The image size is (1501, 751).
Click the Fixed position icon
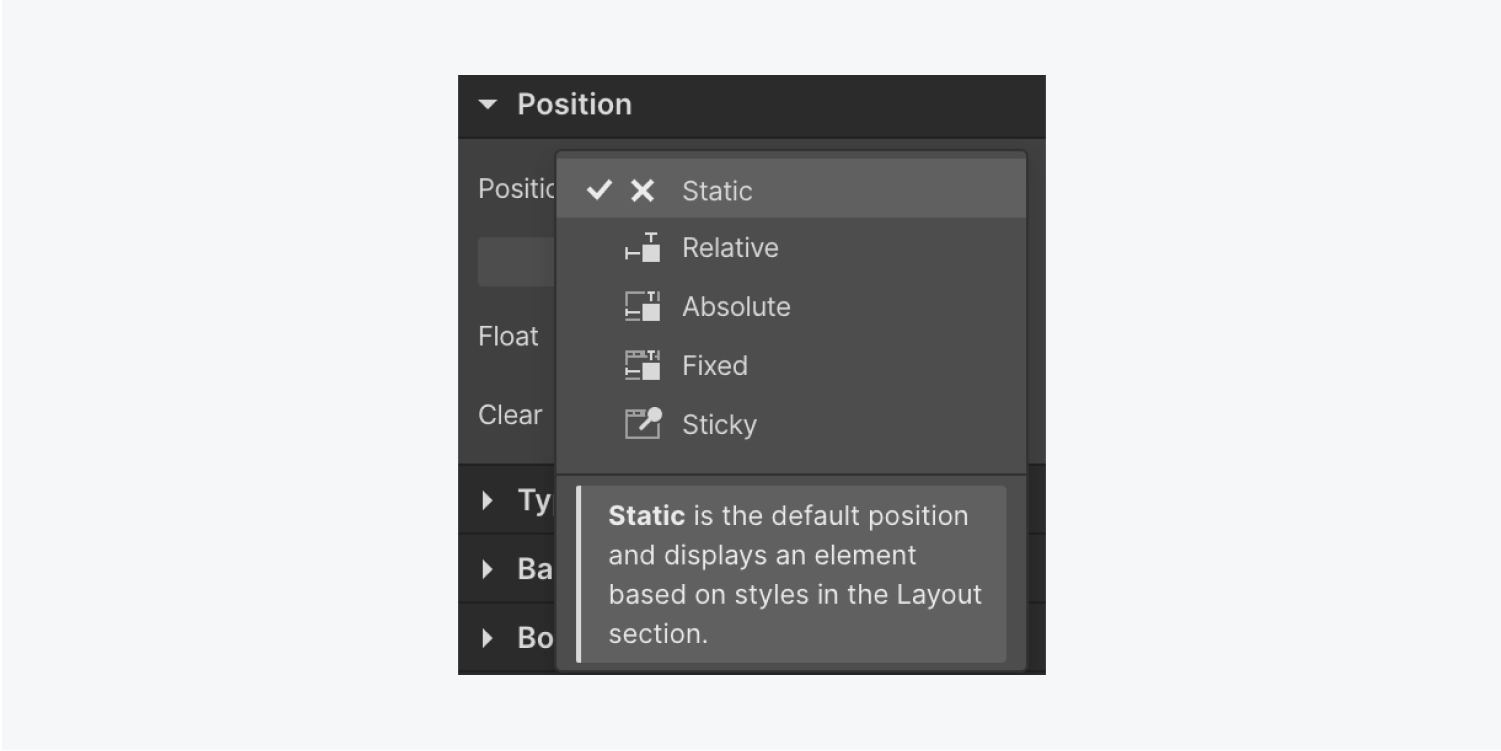[x=642, y=365]
